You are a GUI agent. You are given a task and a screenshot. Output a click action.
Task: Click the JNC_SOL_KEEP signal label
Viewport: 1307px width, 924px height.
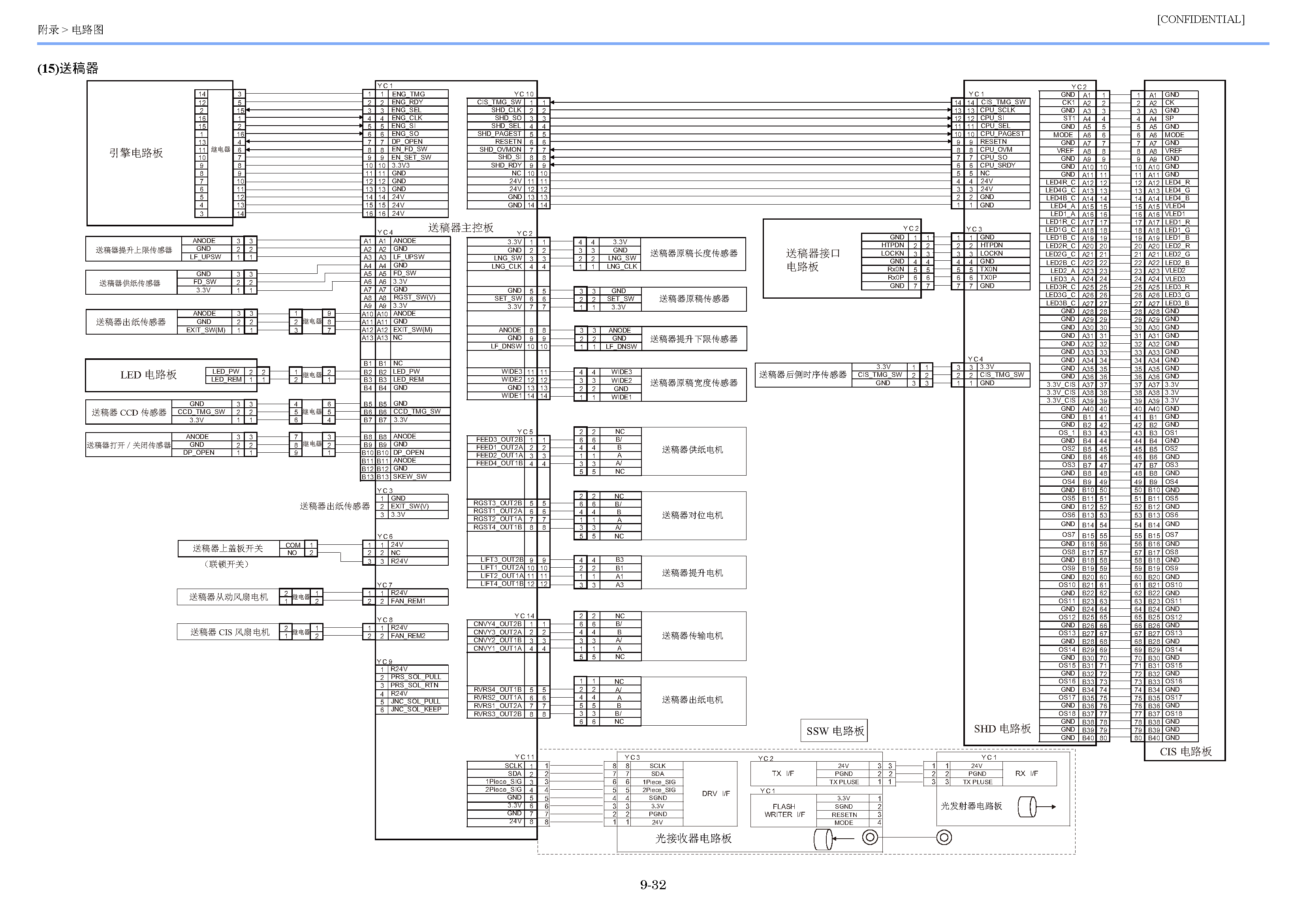pyautogui.click(x=416, y=709)
